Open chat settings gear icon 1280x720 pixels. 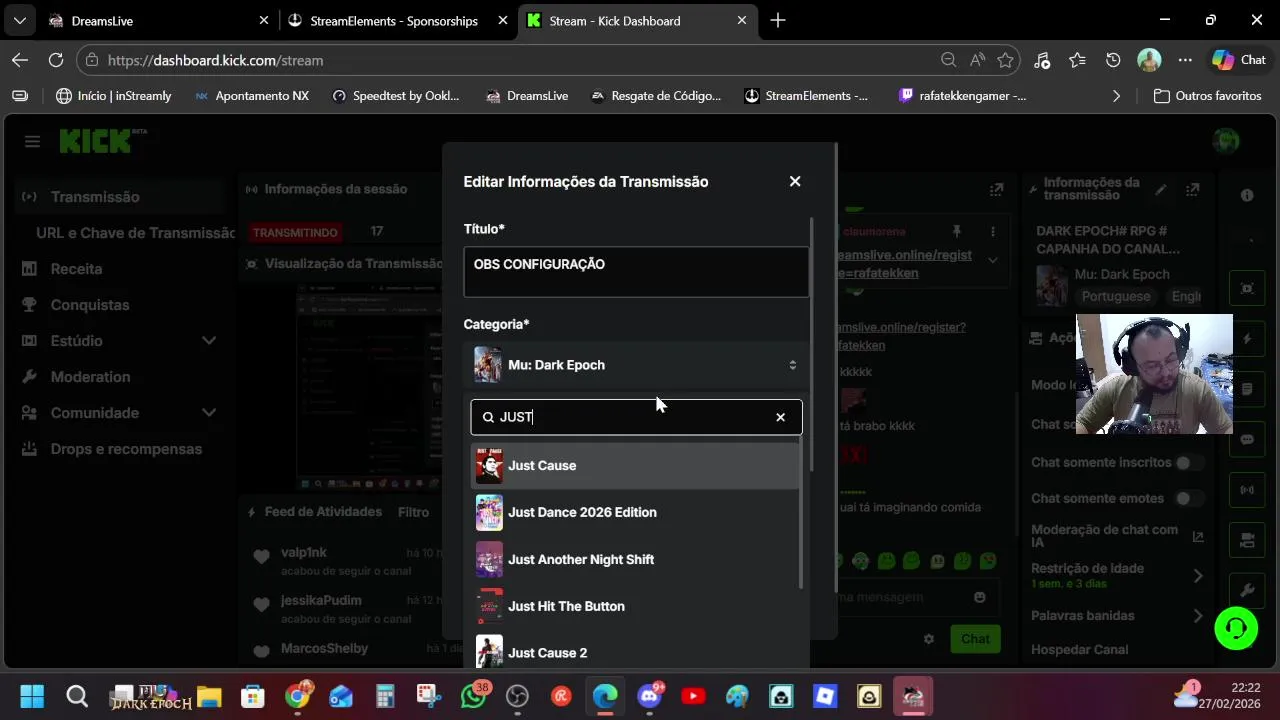pyautogui.click(x=929, y=639)
